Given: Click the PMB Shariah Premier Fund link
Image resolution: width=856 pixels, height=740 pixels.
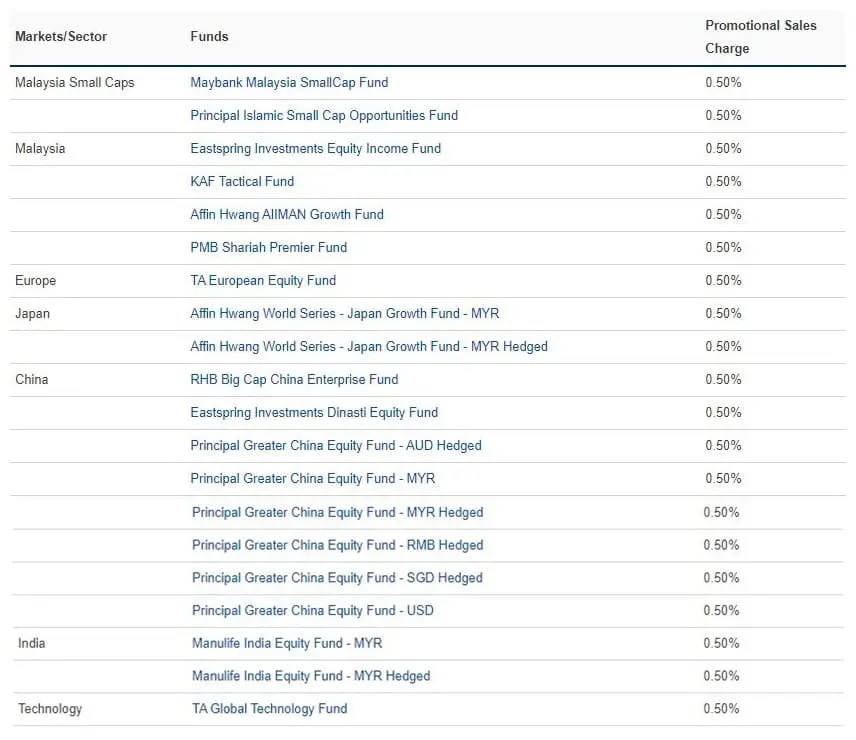Looking at the screenshot, I should (x=268, y=248).
